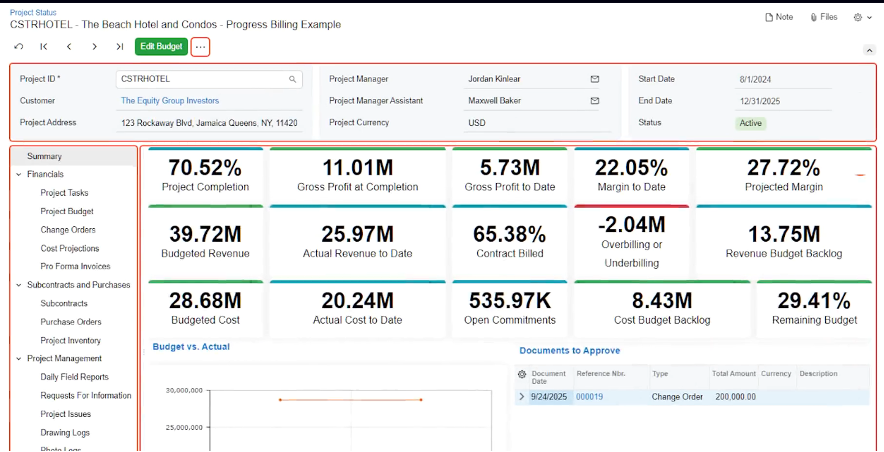Go to first record icon
The height and width of the screenshot is (452, 884).
(x=44, y=47)
